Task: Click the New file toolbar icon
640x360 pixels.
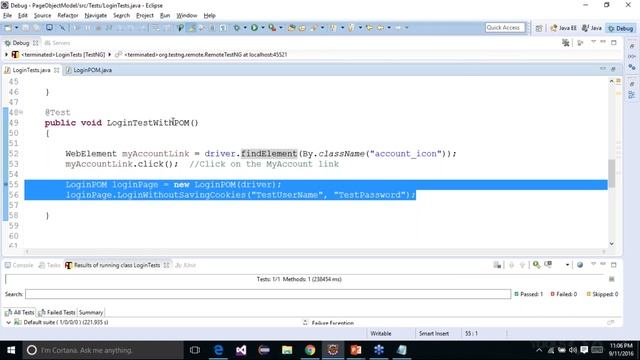Action: coord(8,28)
